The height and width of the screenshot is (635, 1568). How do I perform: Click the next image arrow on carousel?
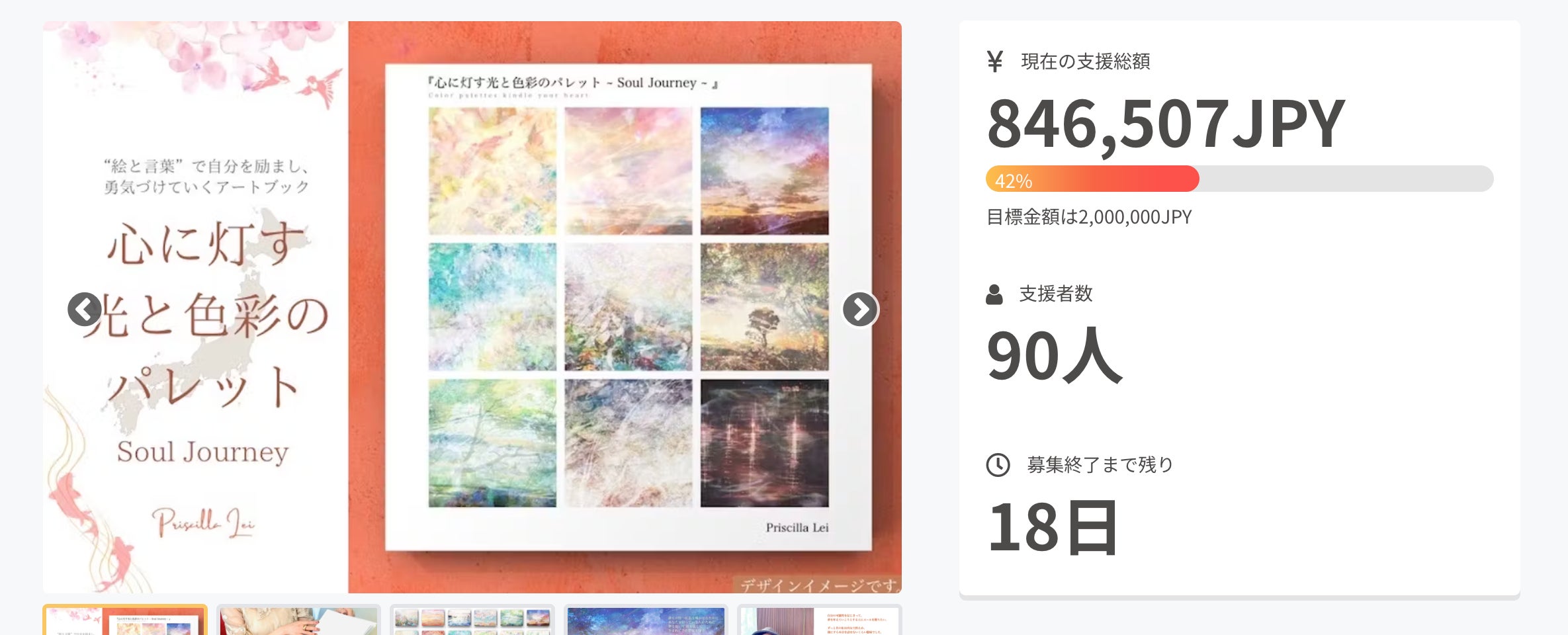point(860,309)
